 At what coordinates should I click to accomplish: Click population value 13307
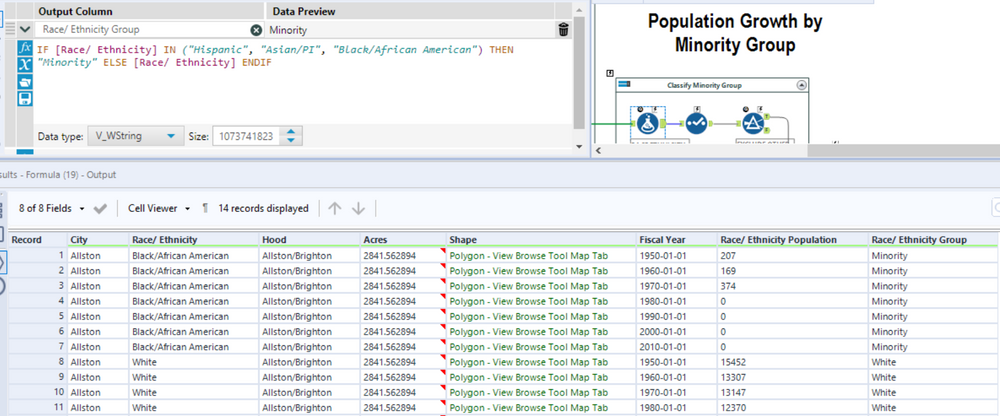[733, 377]
